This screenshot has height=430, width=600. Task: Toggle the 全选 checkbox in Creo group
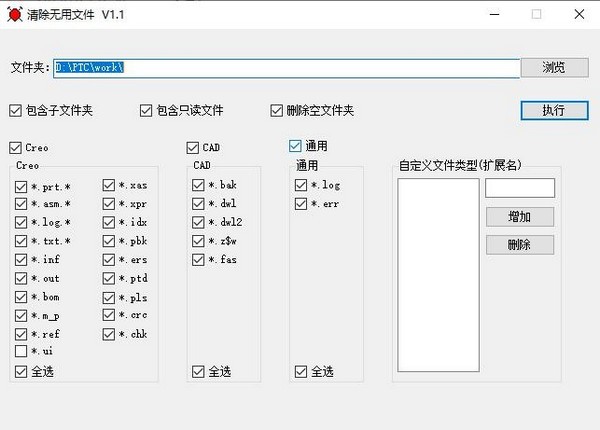click(x=21, y=371)
